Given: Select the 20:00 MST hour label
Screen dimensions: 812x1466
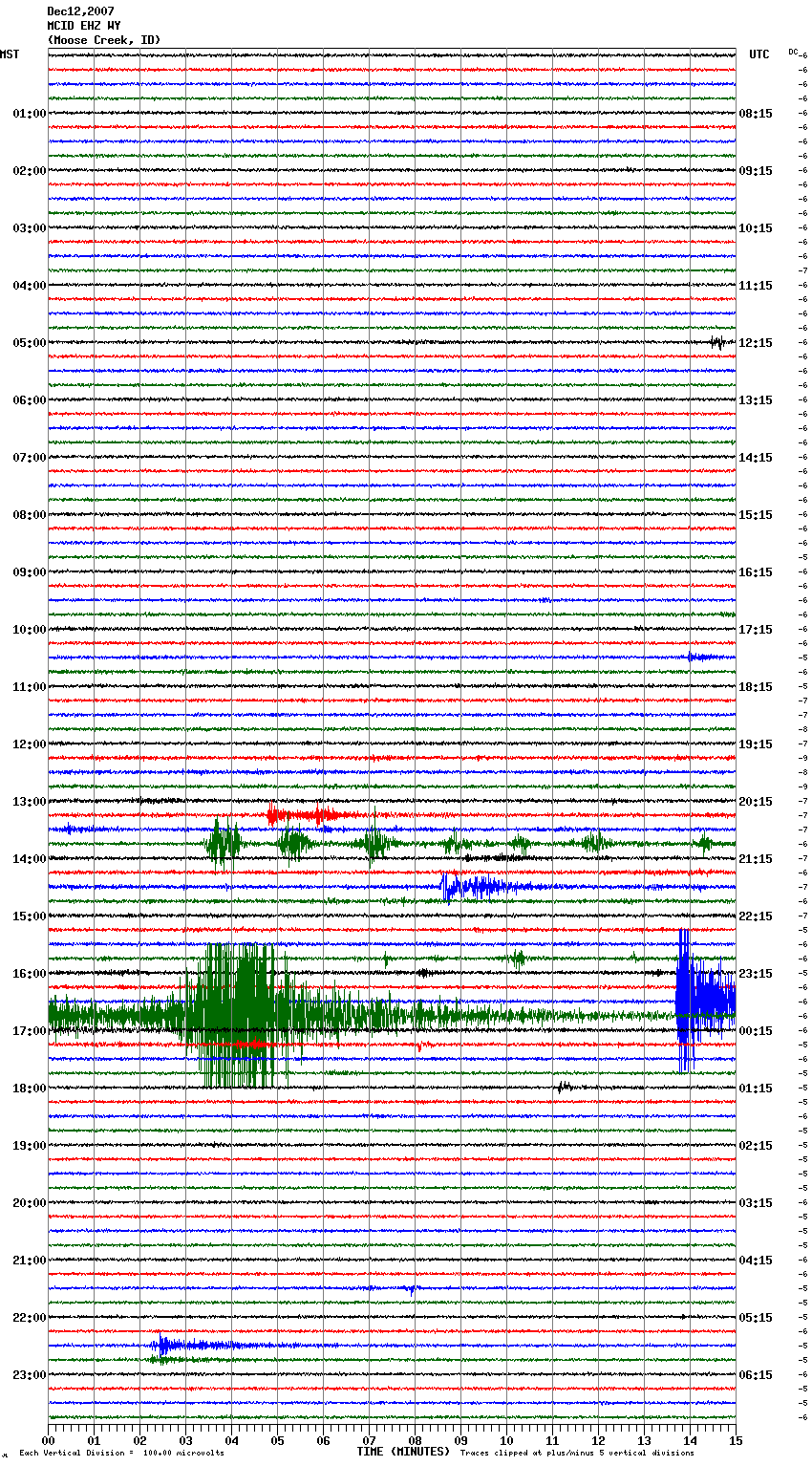Looking at the screenshot, I should click(x=30, y=1203).
